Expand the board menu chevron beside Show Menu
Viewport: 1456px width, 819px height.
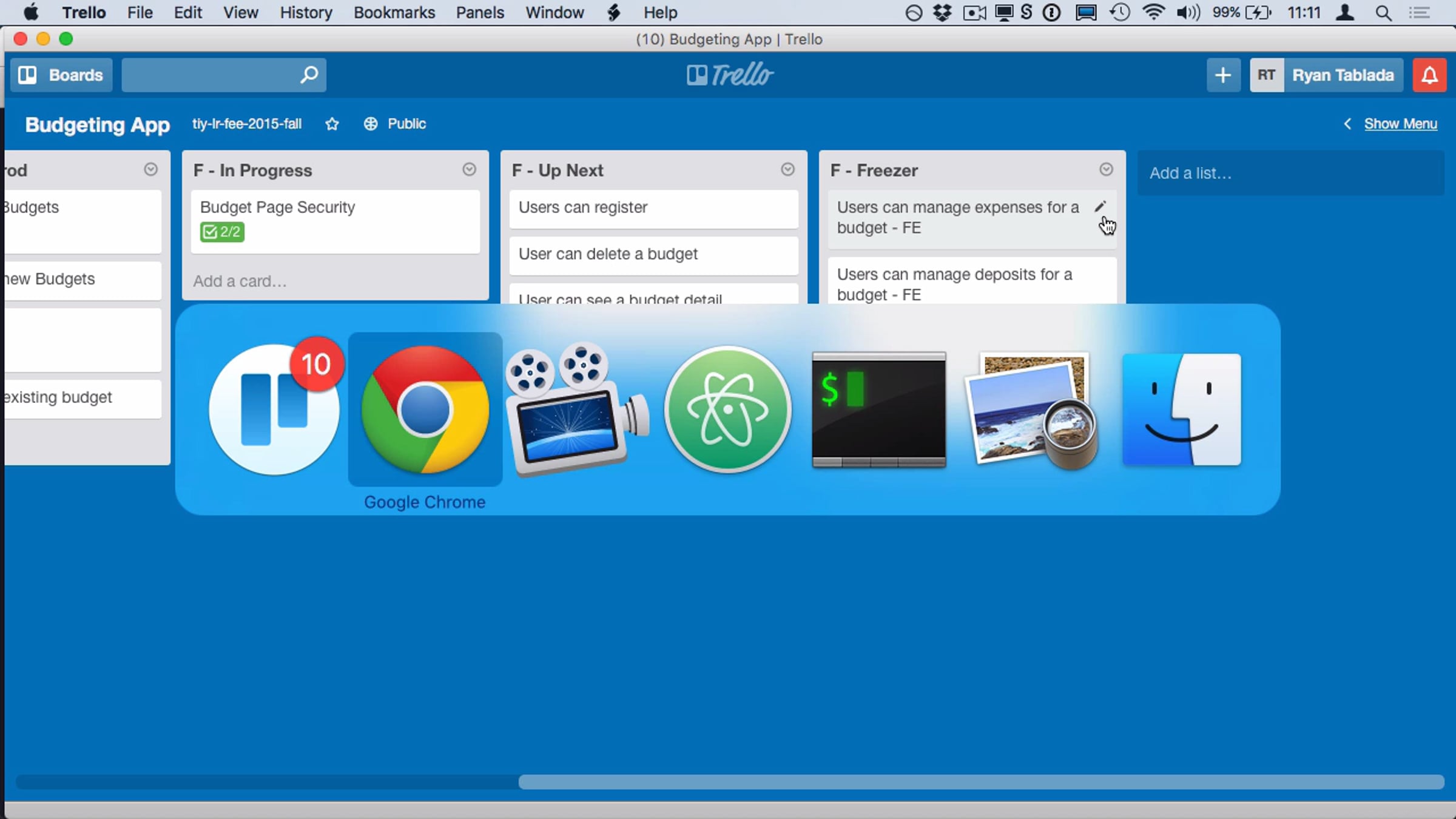[1347, 124]
